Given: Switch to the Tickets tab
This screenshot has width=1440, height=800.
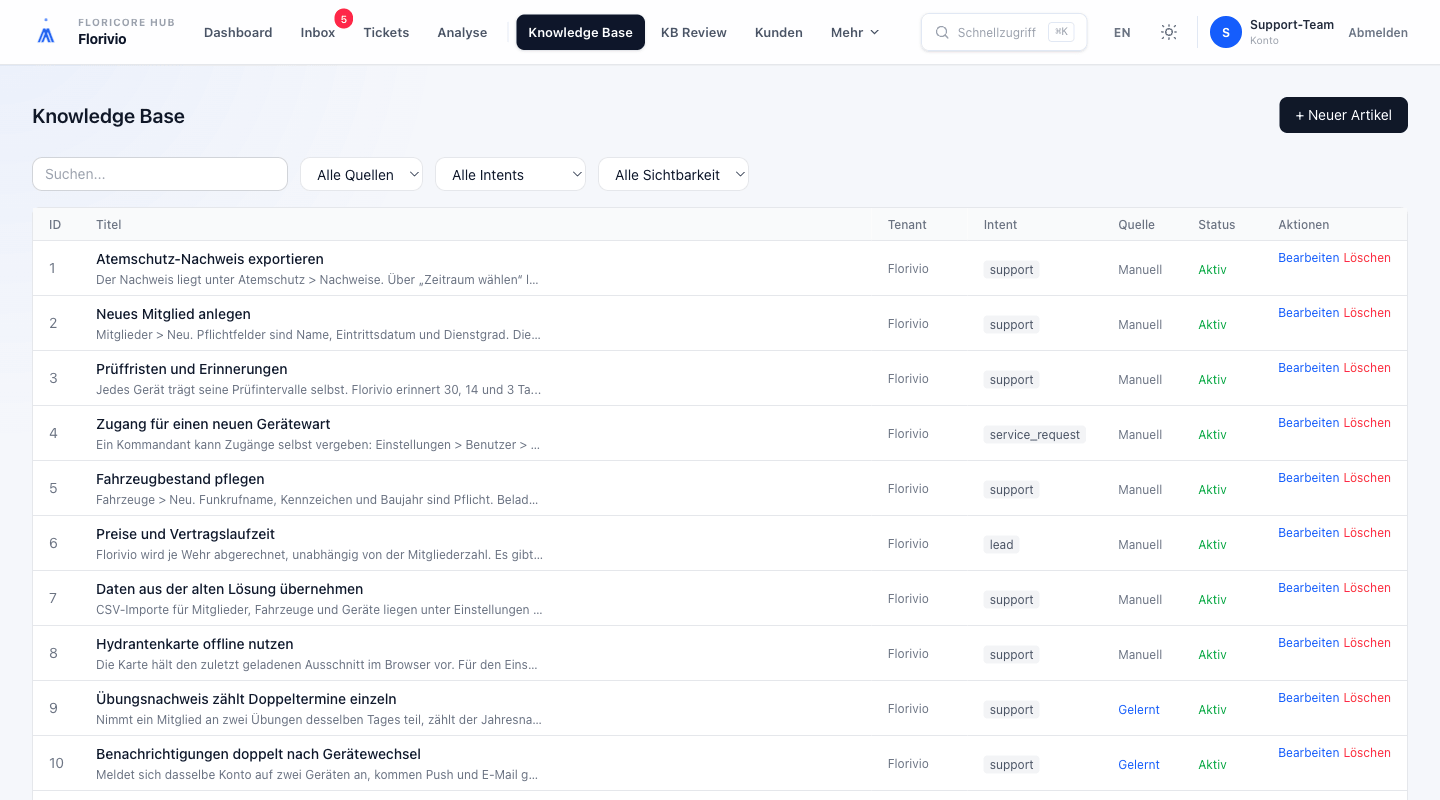Looking at the screenshot, I should tap(386, 32).
